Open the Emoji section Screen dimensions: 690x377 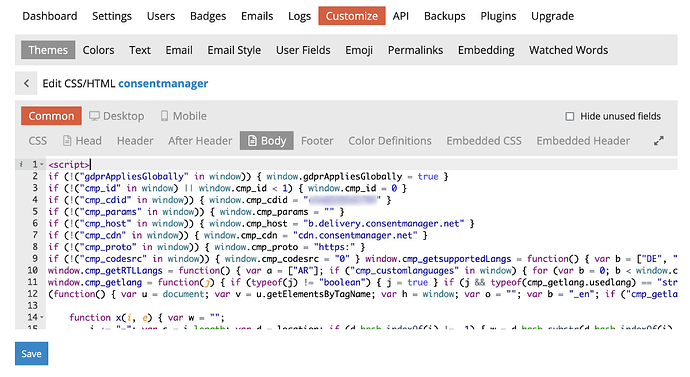pyautogui.click(x=359, y=50)
